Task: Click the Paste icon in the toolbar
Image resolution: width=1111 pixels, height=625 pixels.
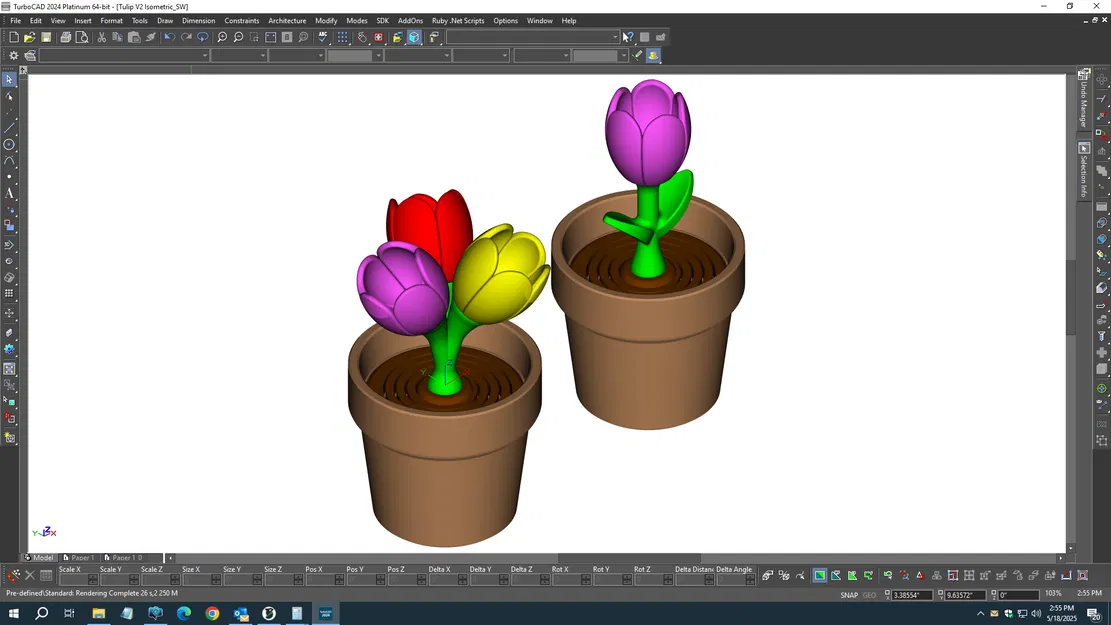Action: (133, 37)
